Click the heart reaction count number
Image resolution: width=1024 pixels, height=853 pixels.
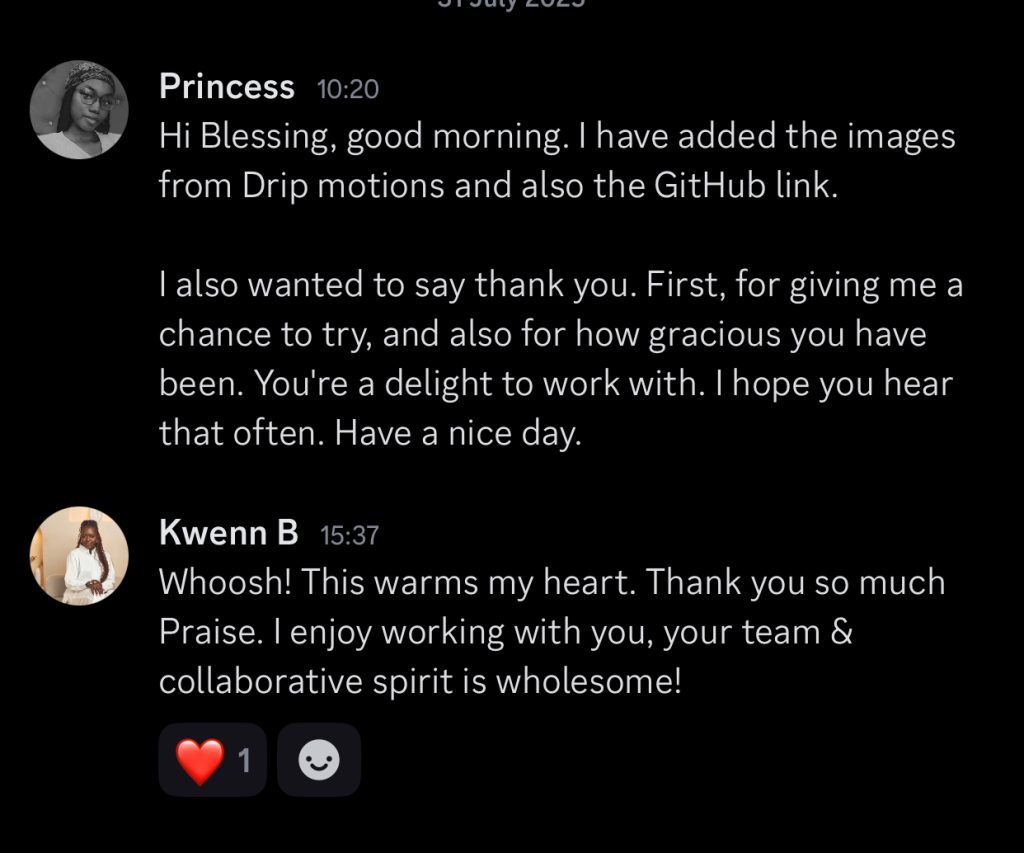(x=243, y=761)
